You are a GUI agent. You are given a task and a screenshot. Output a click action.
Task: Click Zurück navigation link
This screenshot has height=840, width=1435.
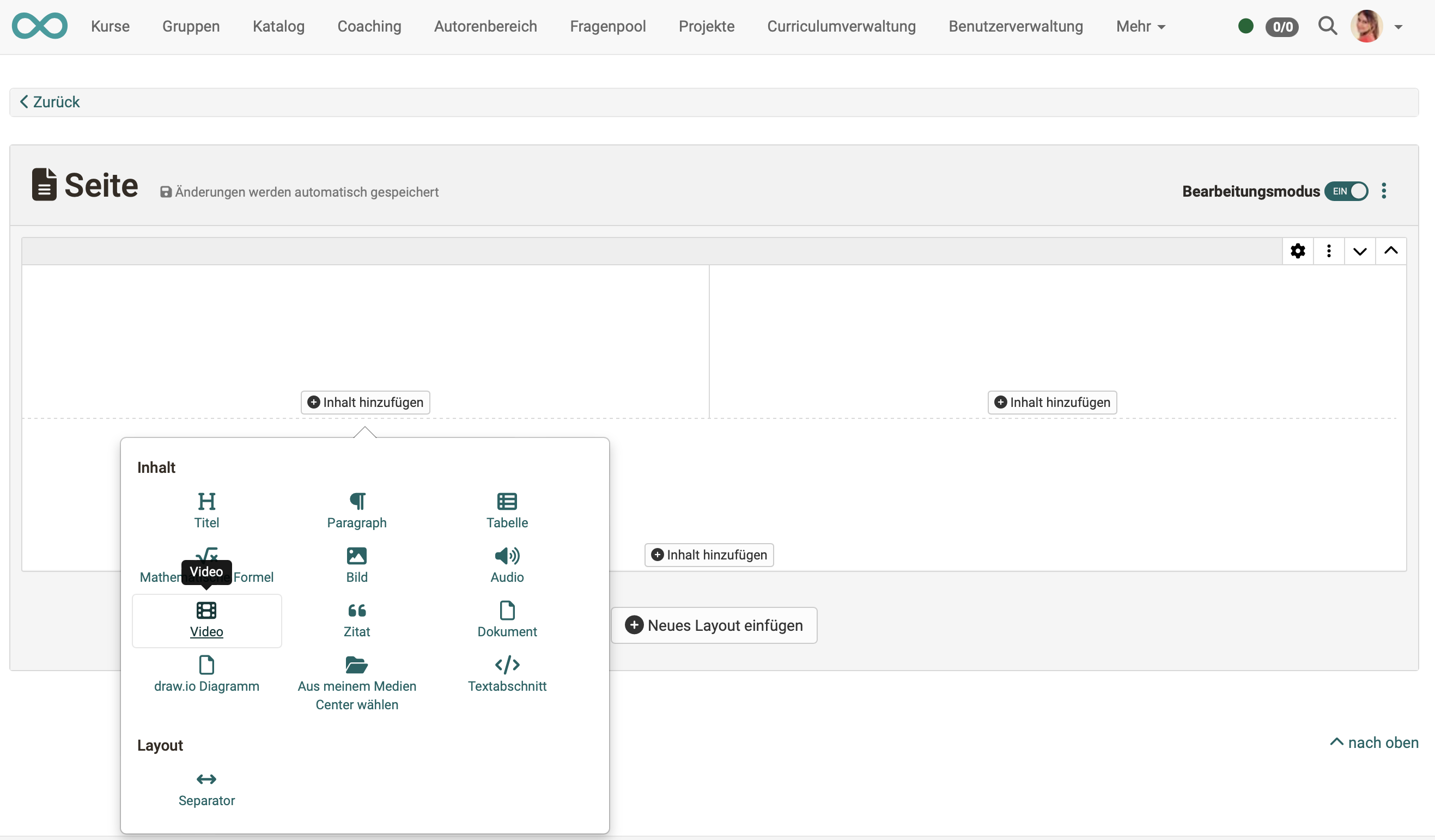[x=48, y=101]
